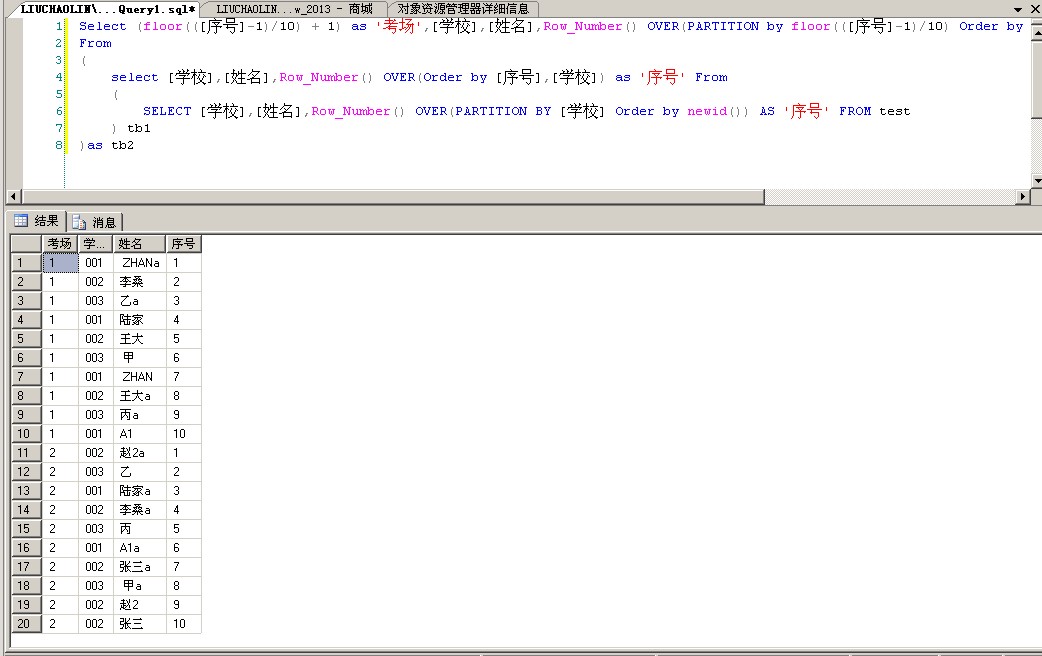Click the results grid icon on 结果 tab
Screen dimensions: 1042x656
click(x=21, y=221)
